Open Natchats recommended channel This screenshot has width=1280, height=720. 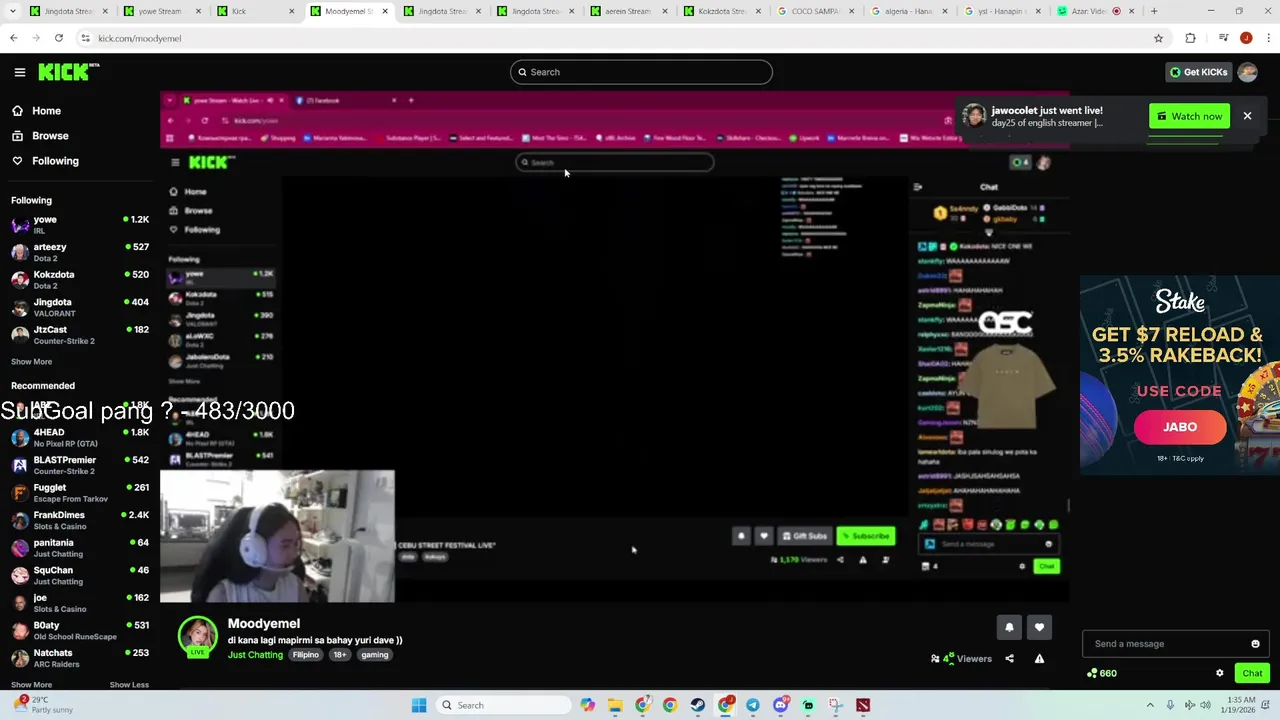click(80, 658)
